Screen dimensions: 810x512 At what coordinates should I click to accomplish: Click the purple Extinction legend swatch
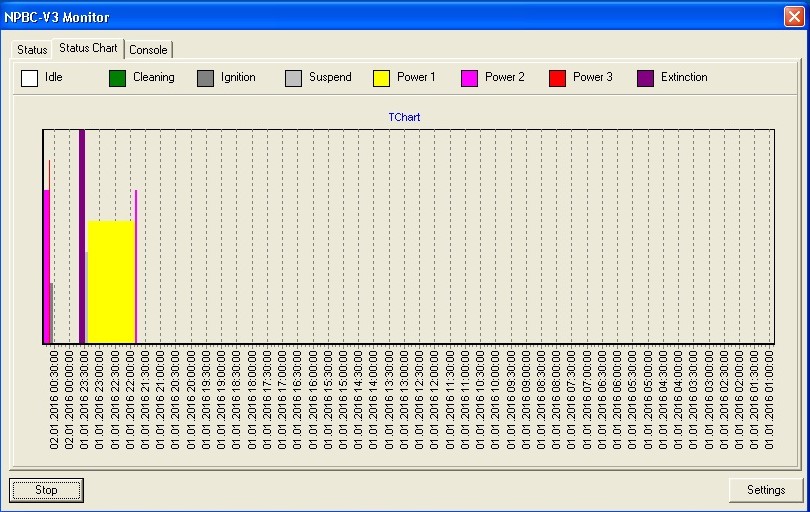646,78
